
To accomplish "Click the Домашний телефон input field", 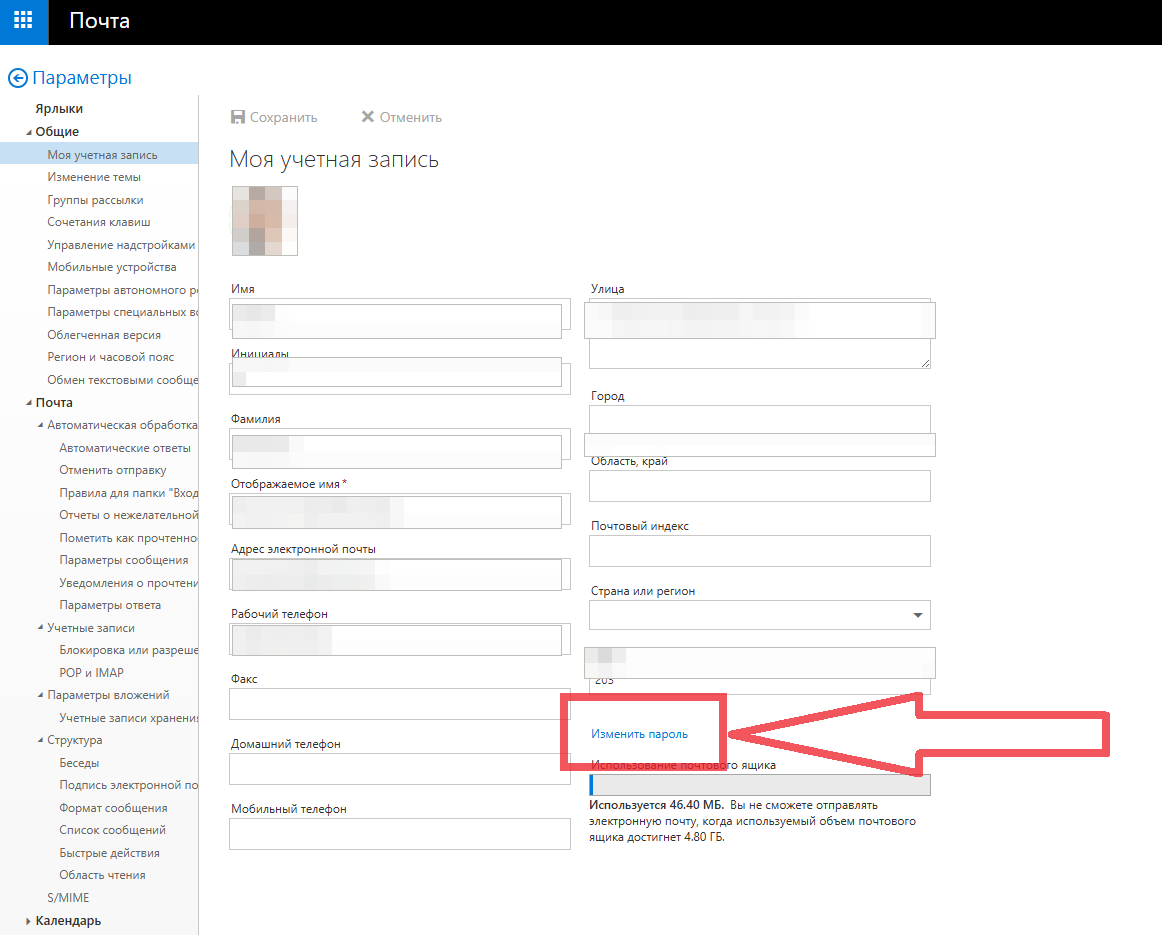I will coord(400,769).
